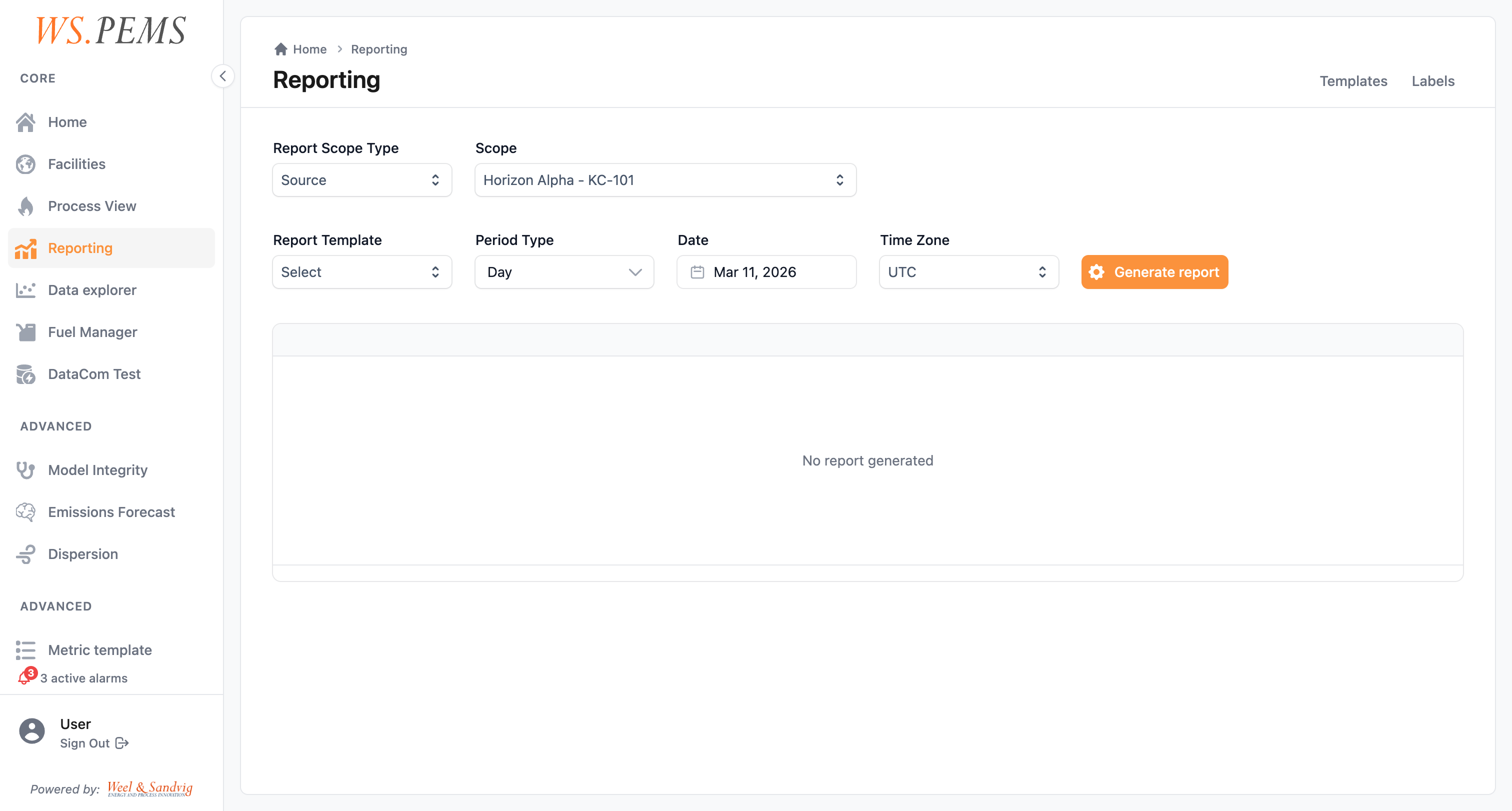Click the Reporting breadcrumb text

pos(378,49)
